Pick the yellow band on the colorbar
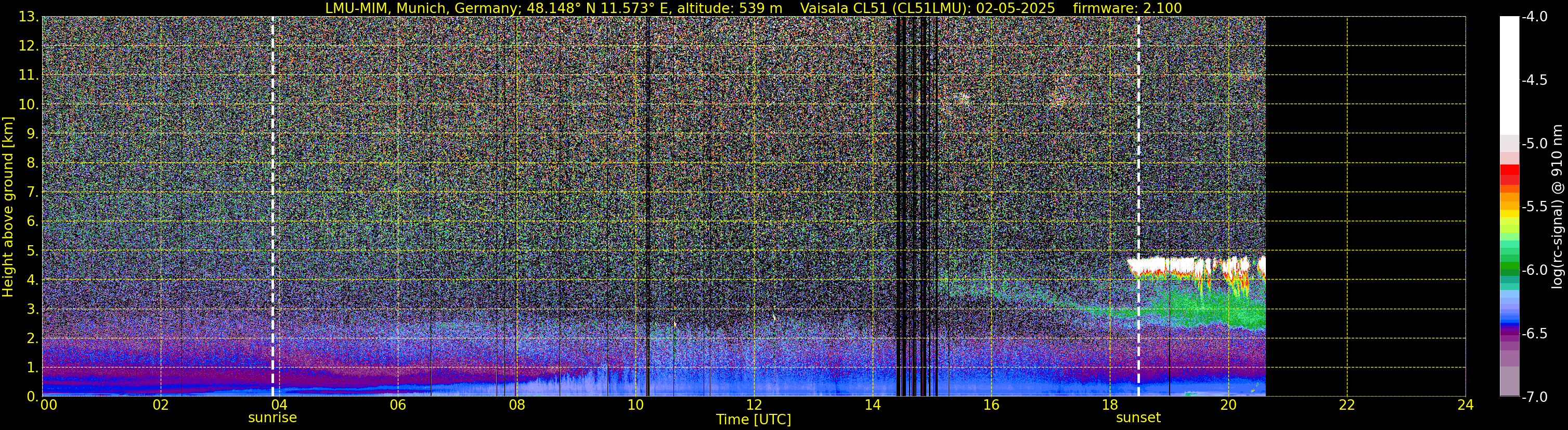1568x430 pixels. click(1509, 213)
